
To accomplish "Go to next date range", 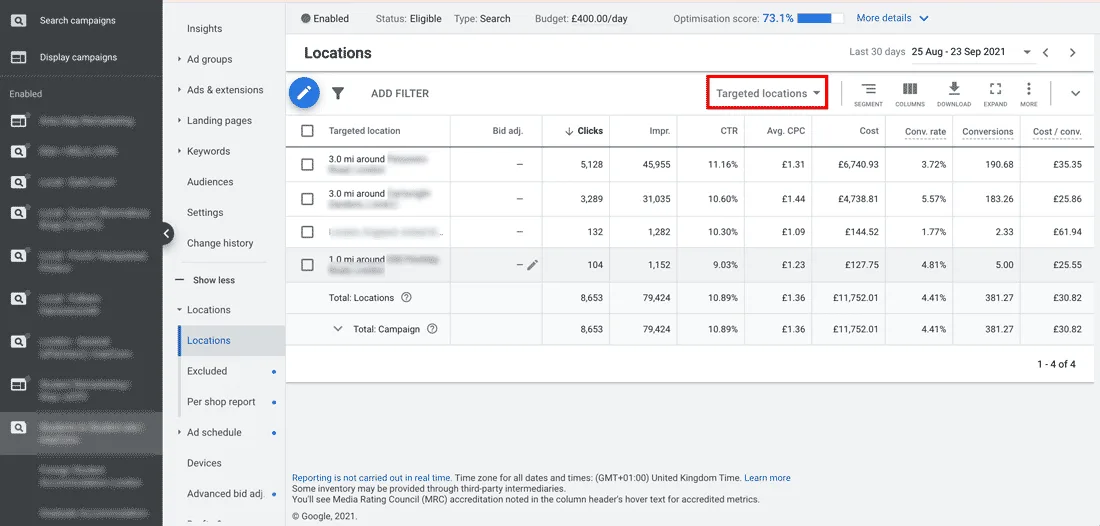I will (1073, 53).
